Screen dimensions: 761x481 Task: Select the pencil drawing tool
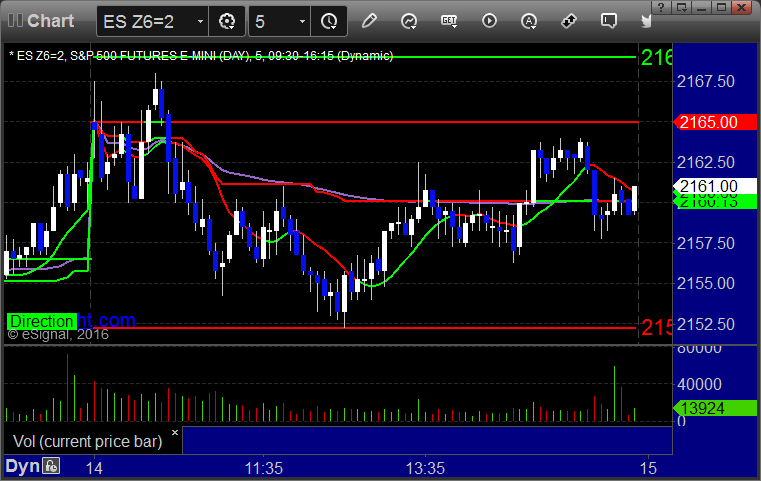point(369,21)
